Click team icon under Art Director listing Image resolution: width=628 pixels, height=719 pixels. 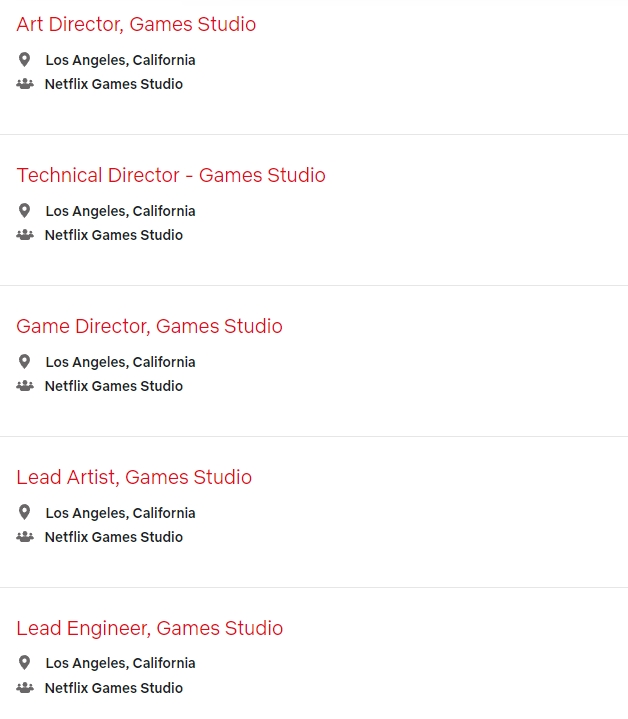[x=25, y=84]
